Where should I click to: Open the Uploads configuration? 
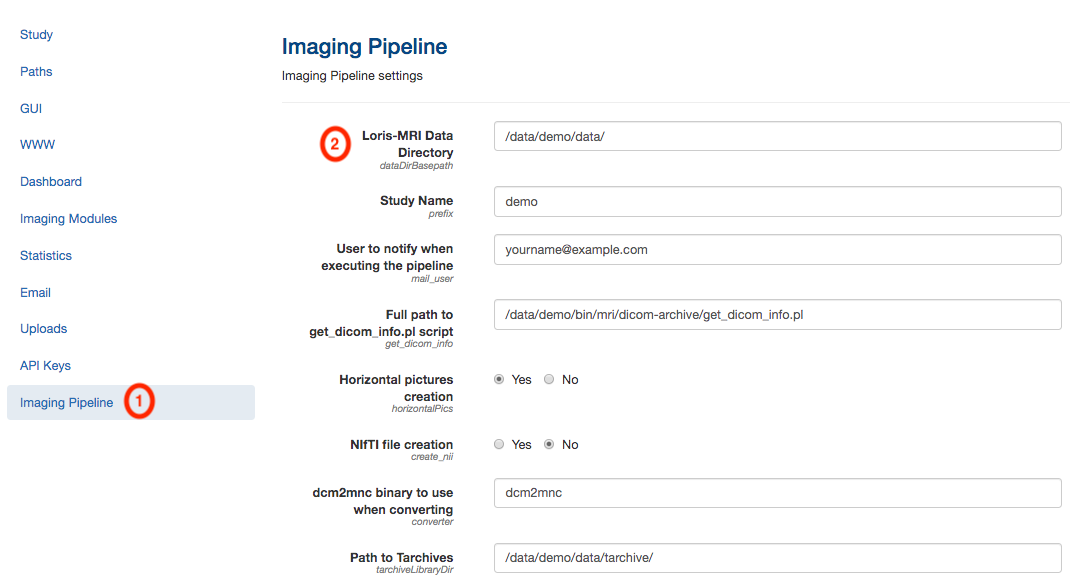[x=44, y=328]
